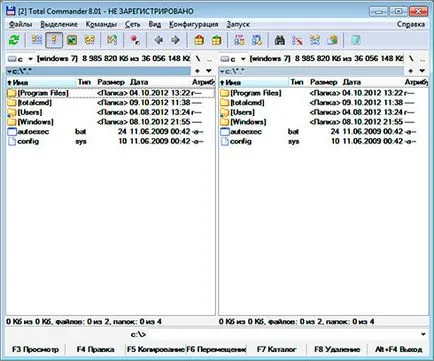
Task: Click the F5 Копирование button
Action: 155,349
